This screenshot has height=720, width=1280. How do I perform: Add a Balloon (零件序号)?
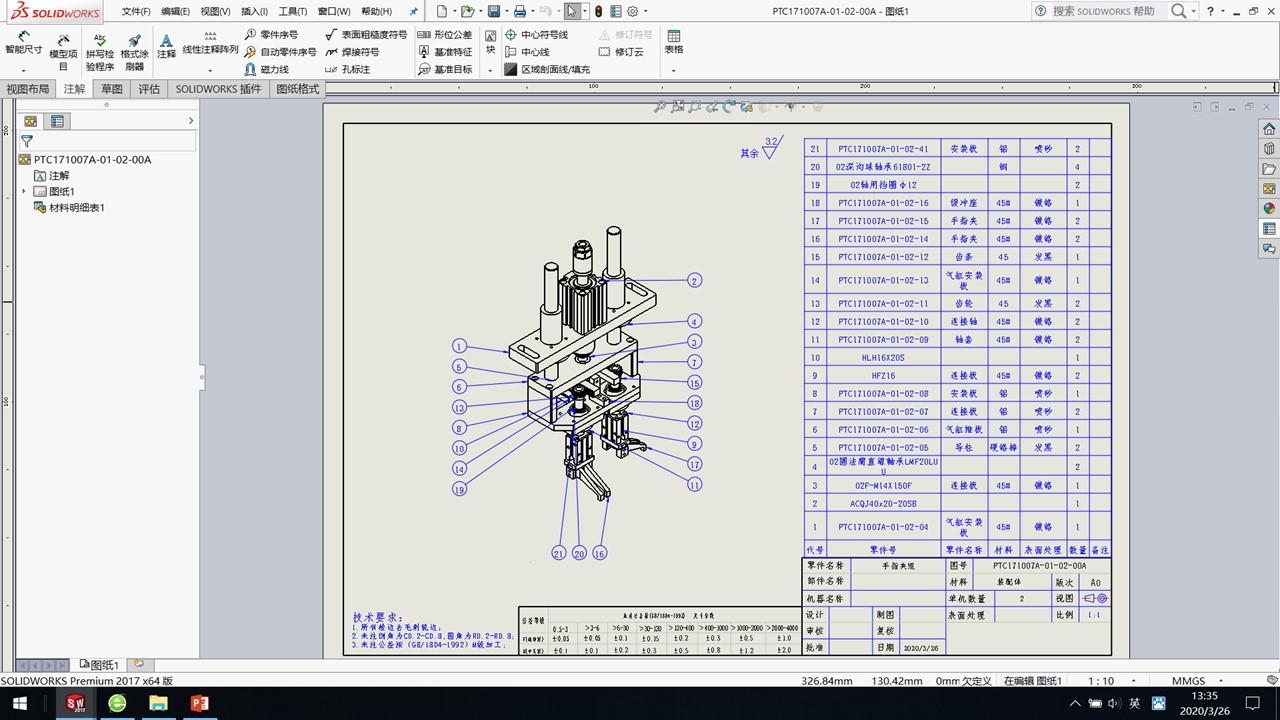[270, 34]
